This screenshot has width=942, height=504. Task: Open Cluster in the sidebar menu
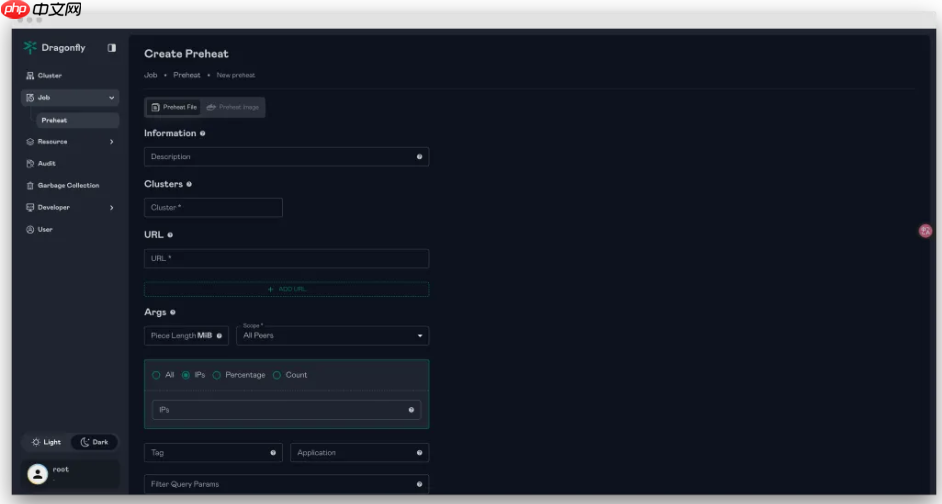tap(70, 76)
